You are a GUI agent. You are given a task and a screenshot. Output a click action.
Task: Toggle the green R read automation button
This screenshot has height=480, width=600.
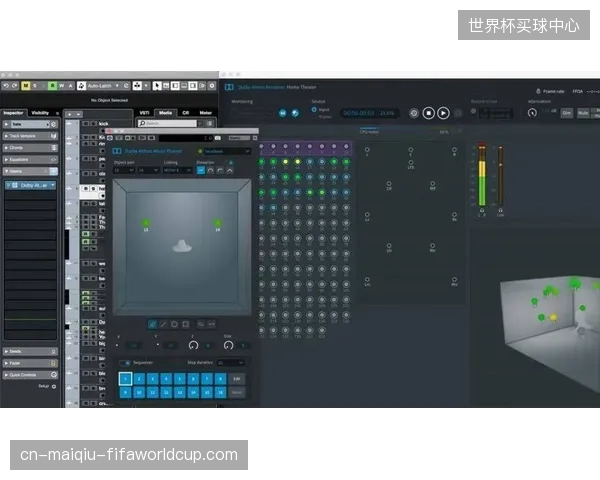(52, 85)
